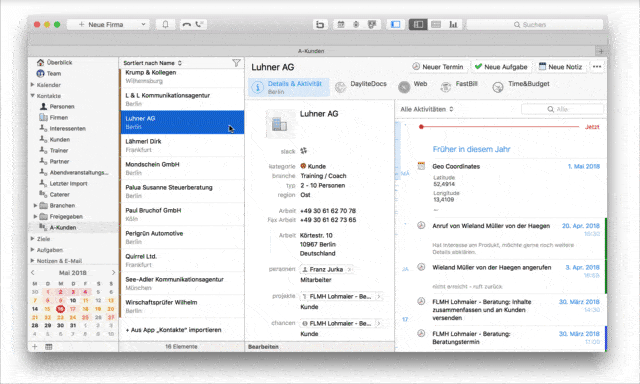Viewport: 640px width, 384px height.
Task: Create a Neue Notiz
Action: point(560,67)
